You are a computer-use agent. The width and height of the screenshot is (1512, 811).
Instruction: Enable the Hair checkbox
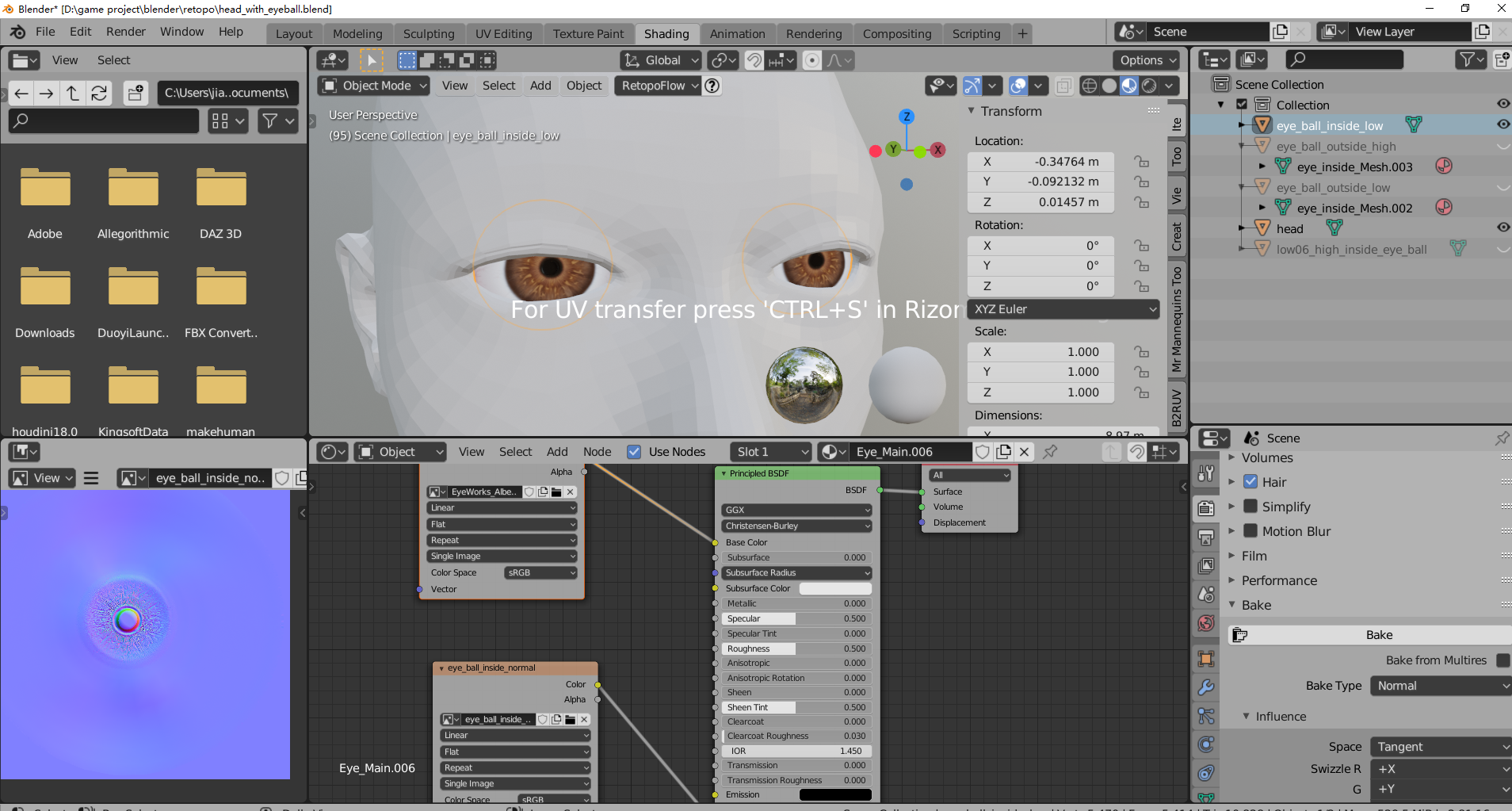1250,482
